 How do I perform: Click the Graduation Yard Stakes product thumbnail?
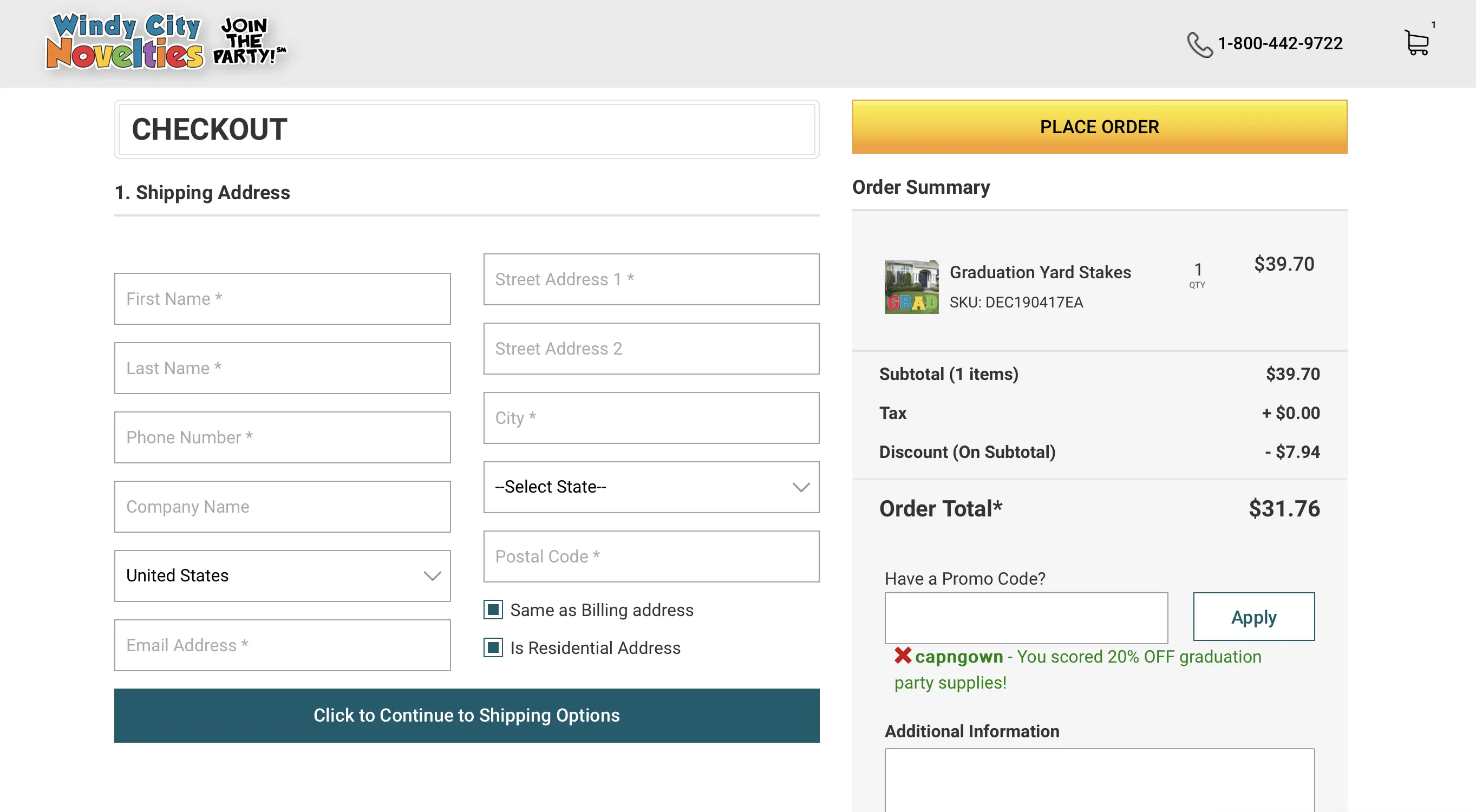[x=911, y=286]
